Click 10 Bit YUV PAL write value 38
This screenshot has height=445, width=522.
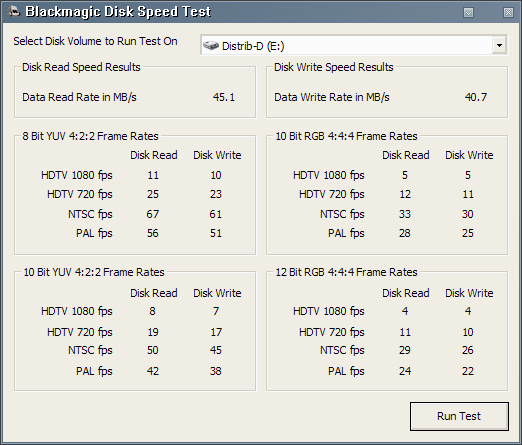[x=216, y=371]
